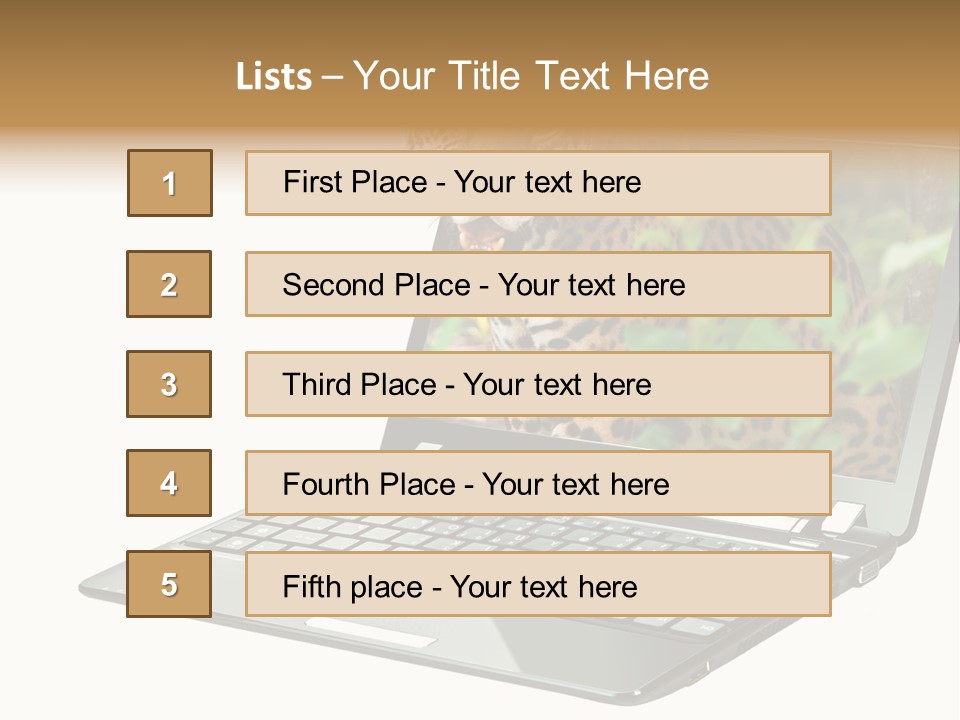The image size is (960, 720).
Task: Click the bold word Lists in title
Action: (274, 77)
